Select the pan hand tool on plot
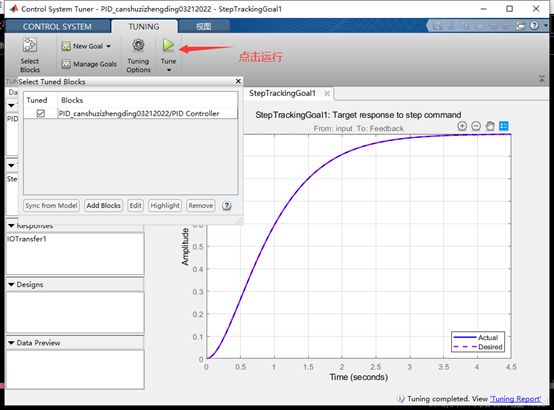The image size is (554, 410). 490,126
